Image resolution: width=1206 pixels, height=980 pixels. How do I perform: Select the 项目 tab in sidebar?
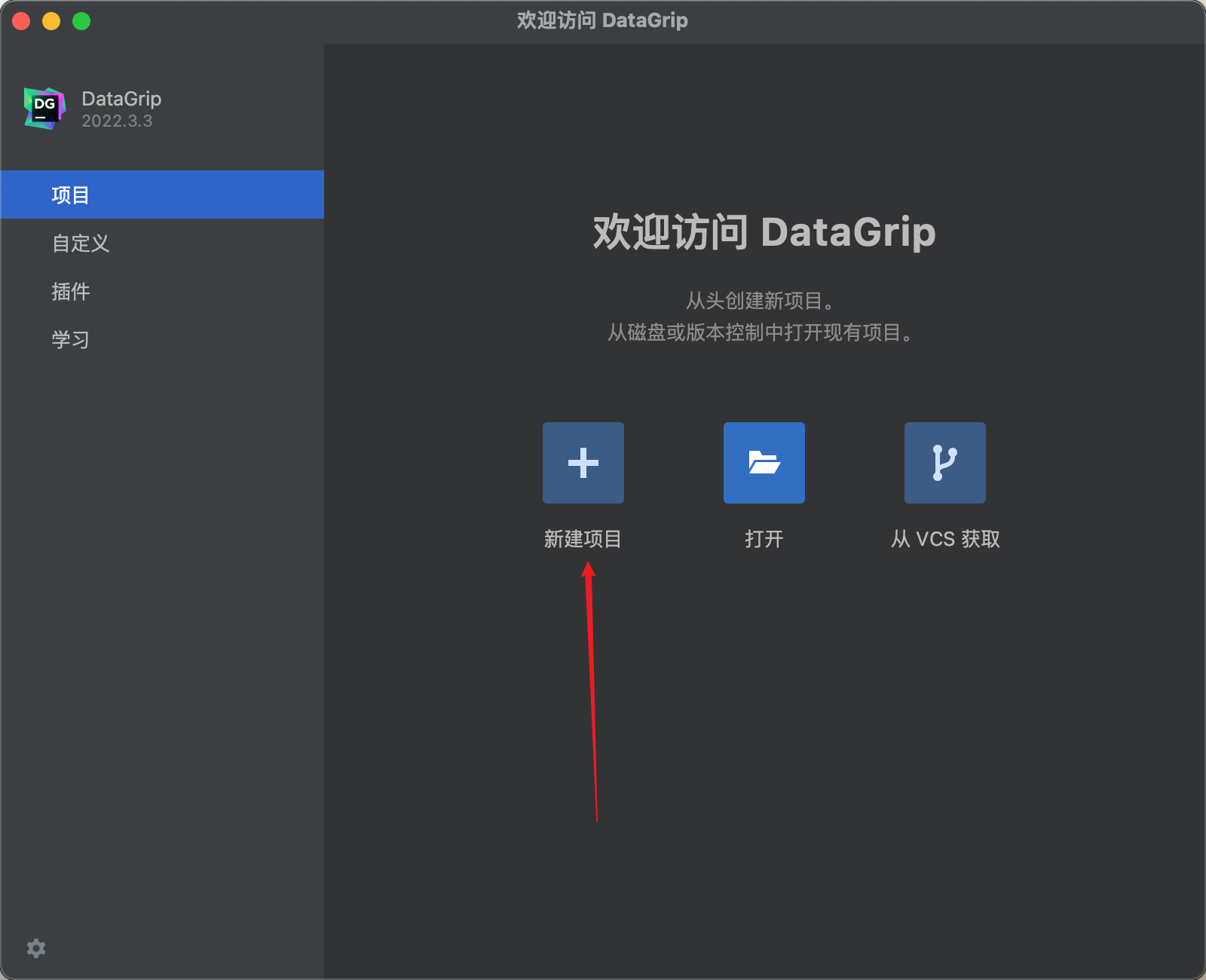[x=162, y=194]
